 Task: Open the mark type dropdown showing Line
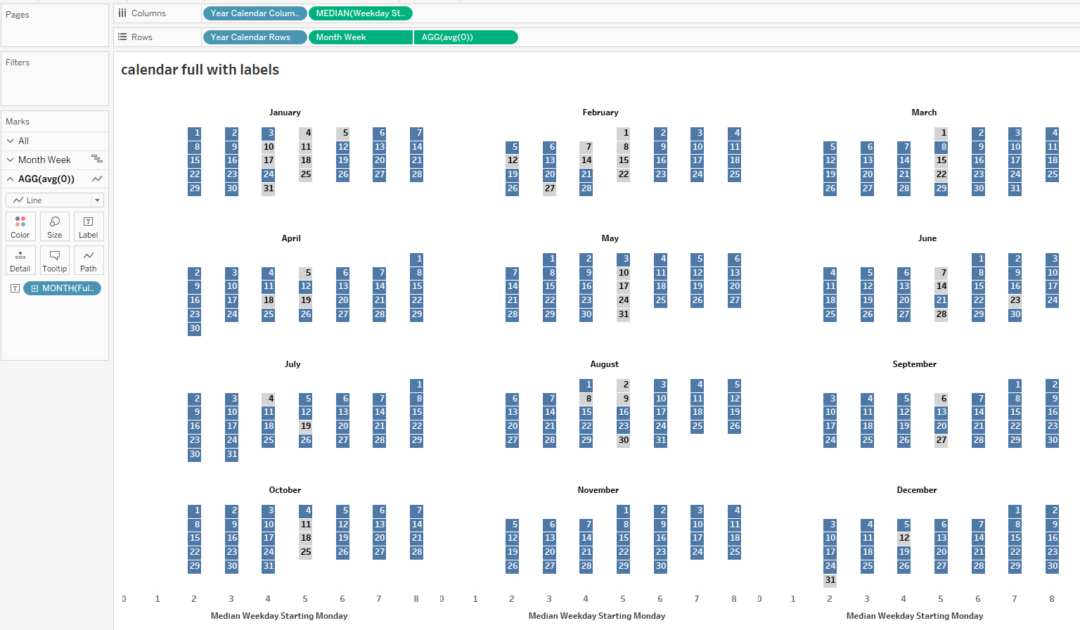[54, 199]
